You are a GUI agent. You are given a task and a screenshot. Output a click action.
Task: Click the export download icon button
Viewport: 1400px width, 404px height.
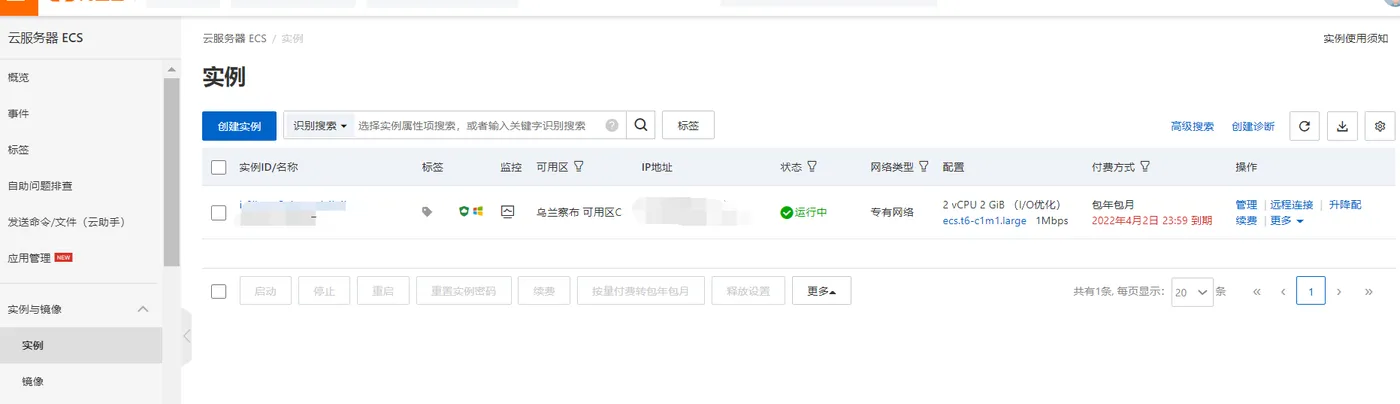point(1342,126)
